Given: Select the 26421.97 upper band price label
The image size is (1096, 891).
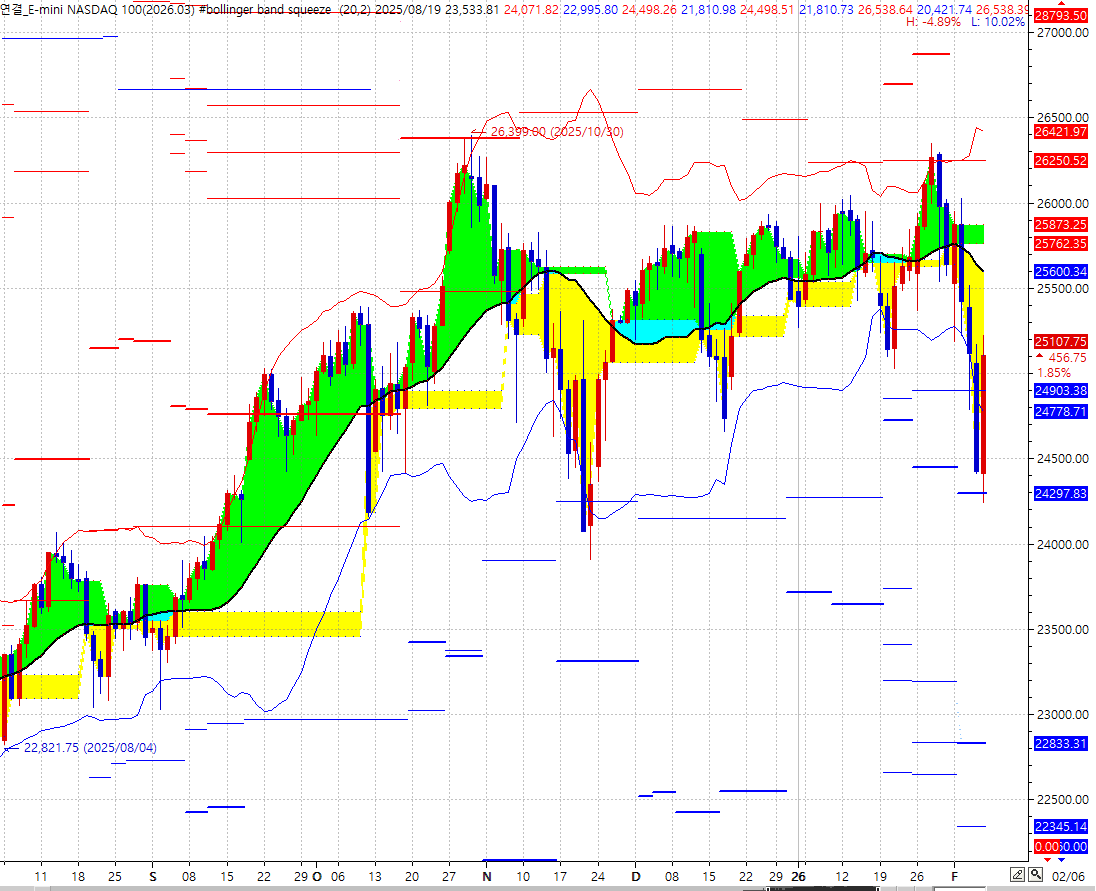Looking at the screenshot, I should pos(1059,131).
